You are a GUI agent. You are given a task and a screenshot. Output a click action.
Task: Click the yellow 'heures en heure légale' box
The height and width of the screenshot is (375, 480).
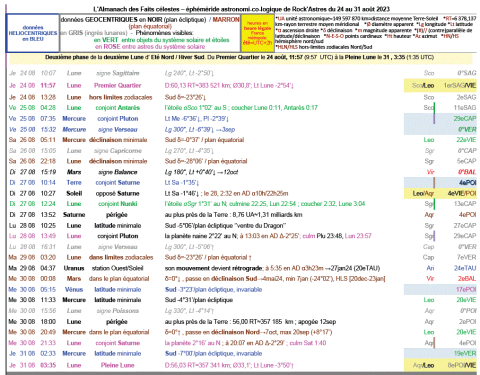click(x=257, y=33)
